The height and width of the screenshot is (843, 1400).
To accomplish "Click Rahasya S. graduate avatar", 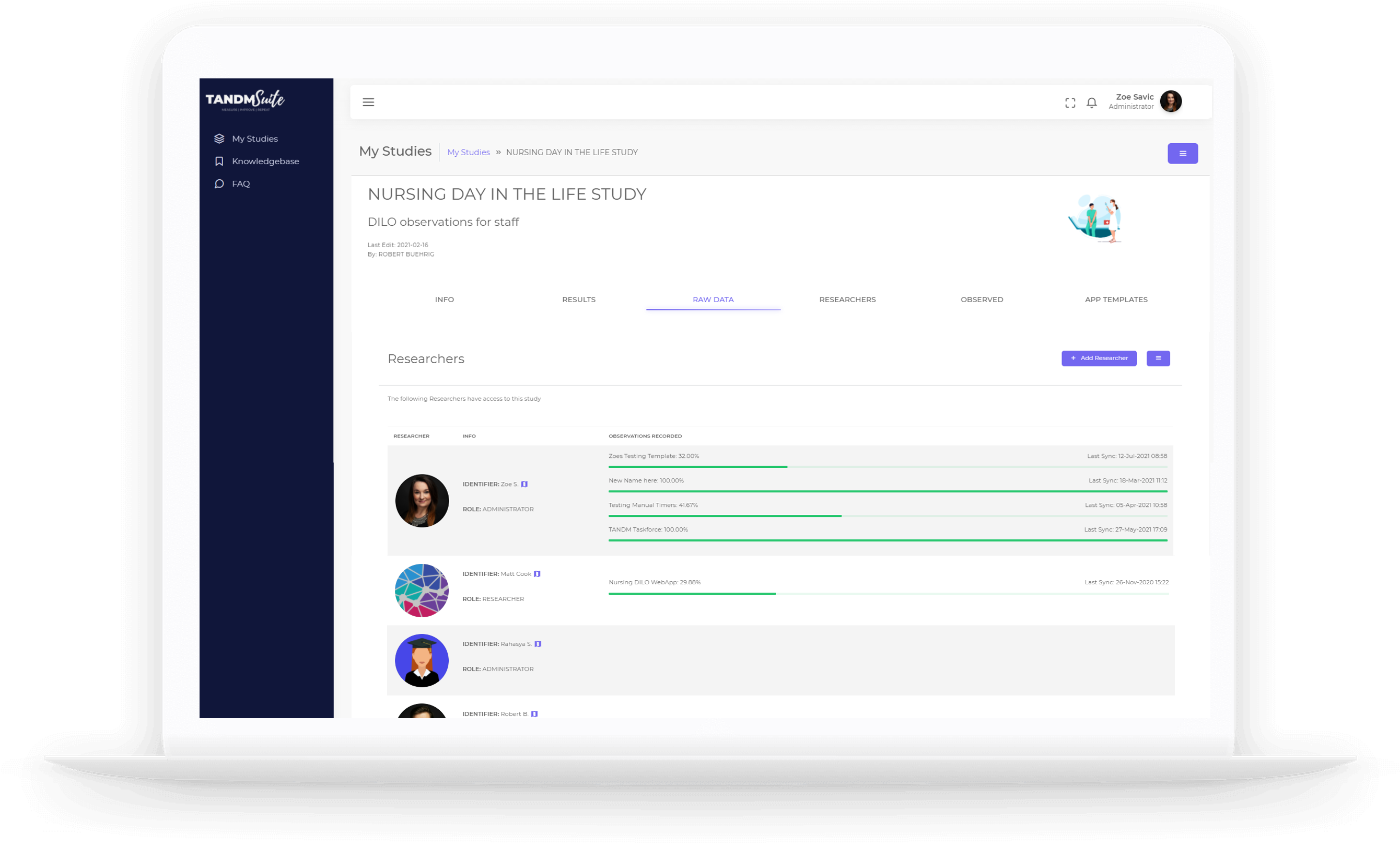I will pyautogui.click(x=422, y=661).
